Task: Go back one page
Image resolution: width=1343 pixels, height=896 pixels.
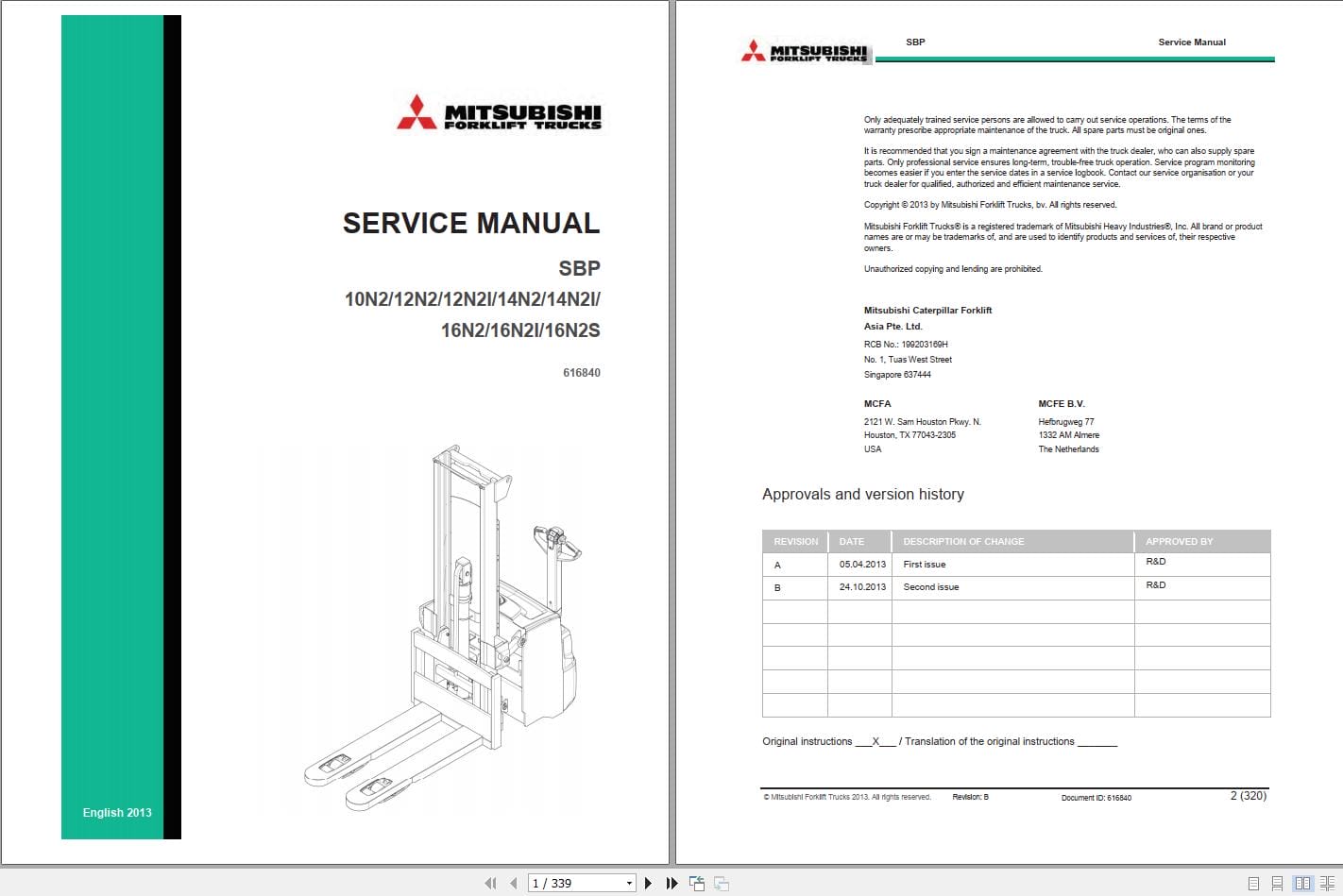Action: click(x=513, y=882)
